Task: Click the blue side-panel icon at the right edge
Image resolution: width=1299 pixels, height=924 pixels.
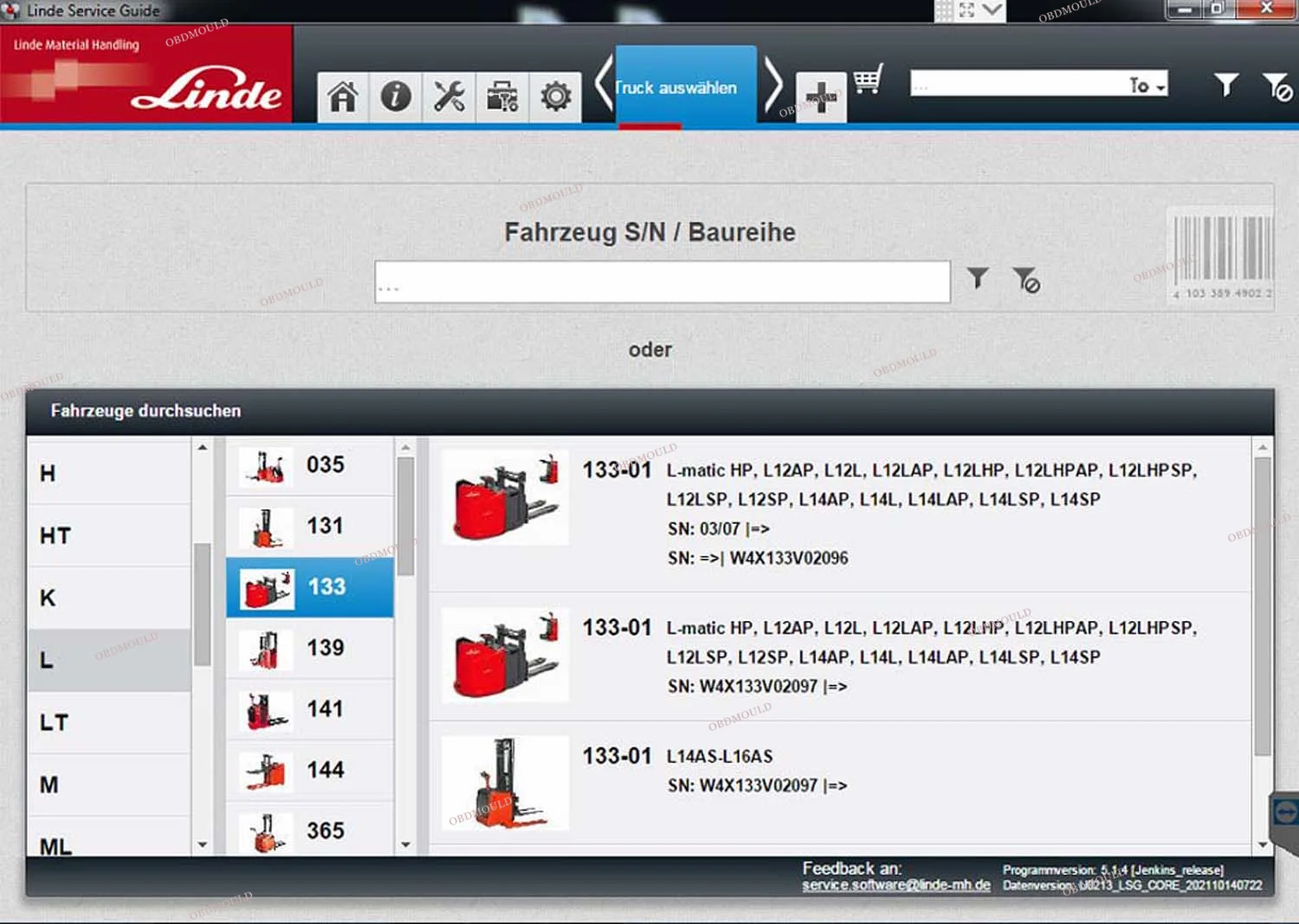Action: 1285,812
